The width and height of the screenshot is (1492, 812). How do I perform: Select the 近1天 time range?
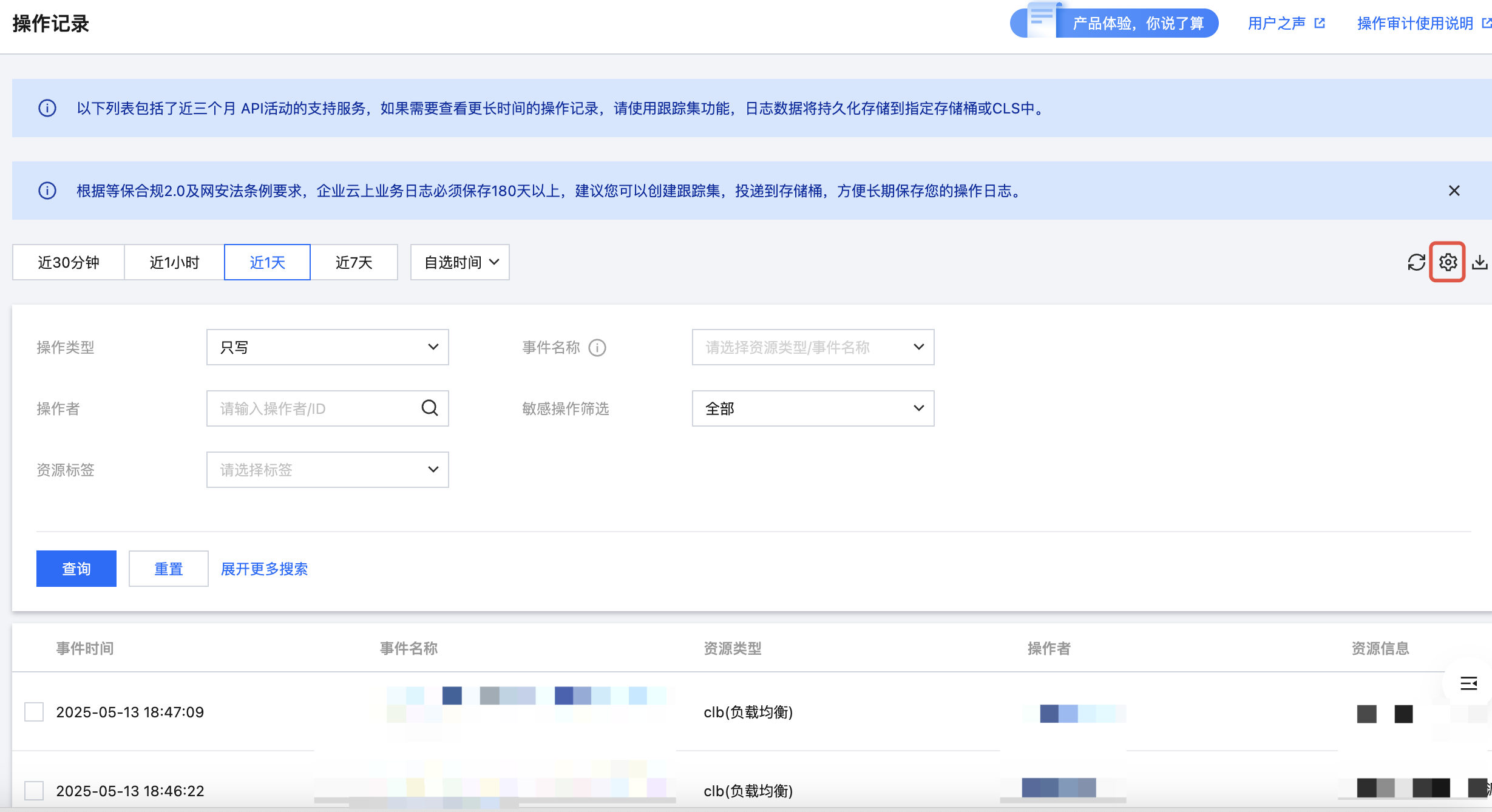point(268,262)
